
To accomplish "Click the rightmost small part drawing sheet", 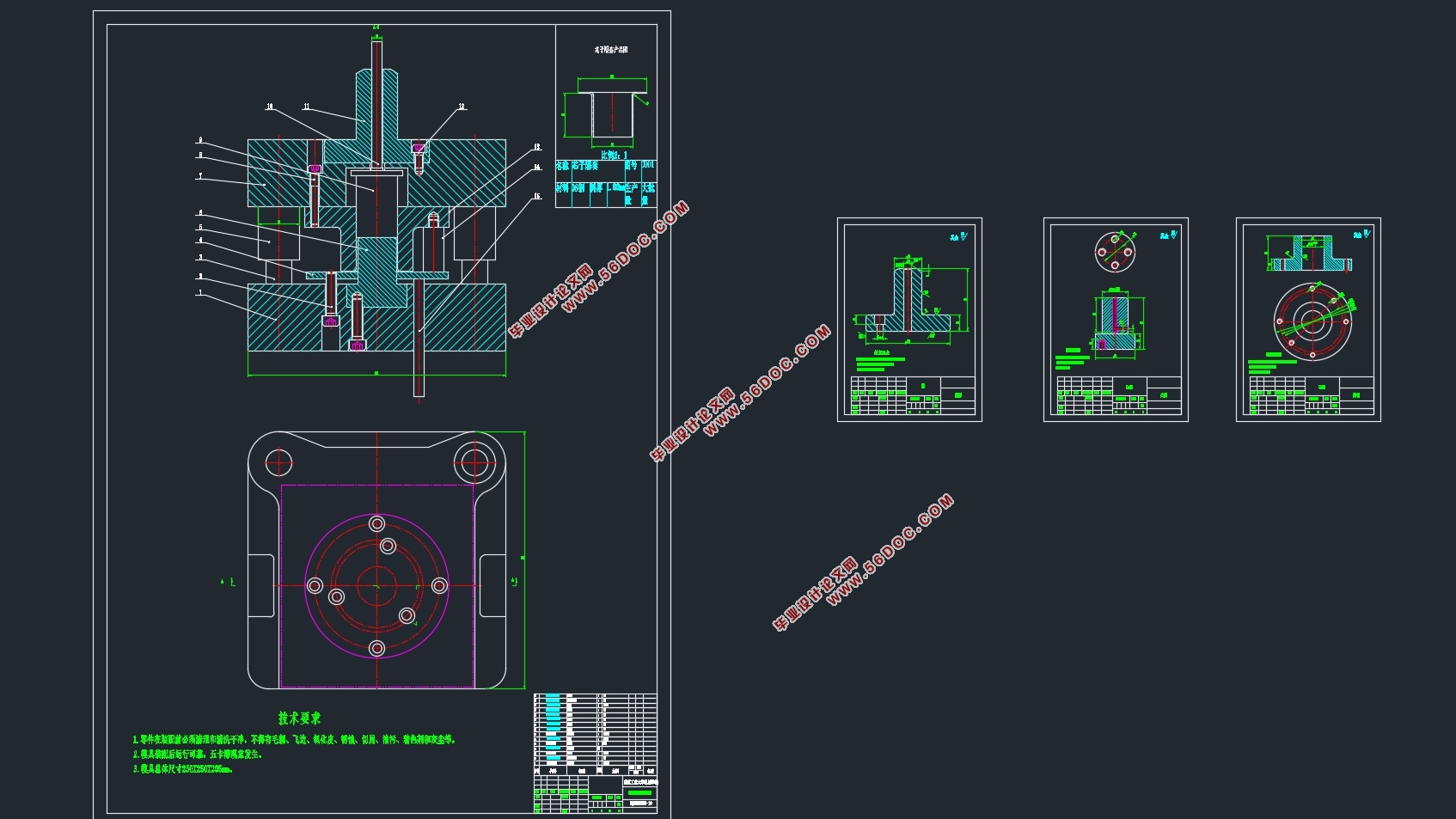I will (1308, 319).
